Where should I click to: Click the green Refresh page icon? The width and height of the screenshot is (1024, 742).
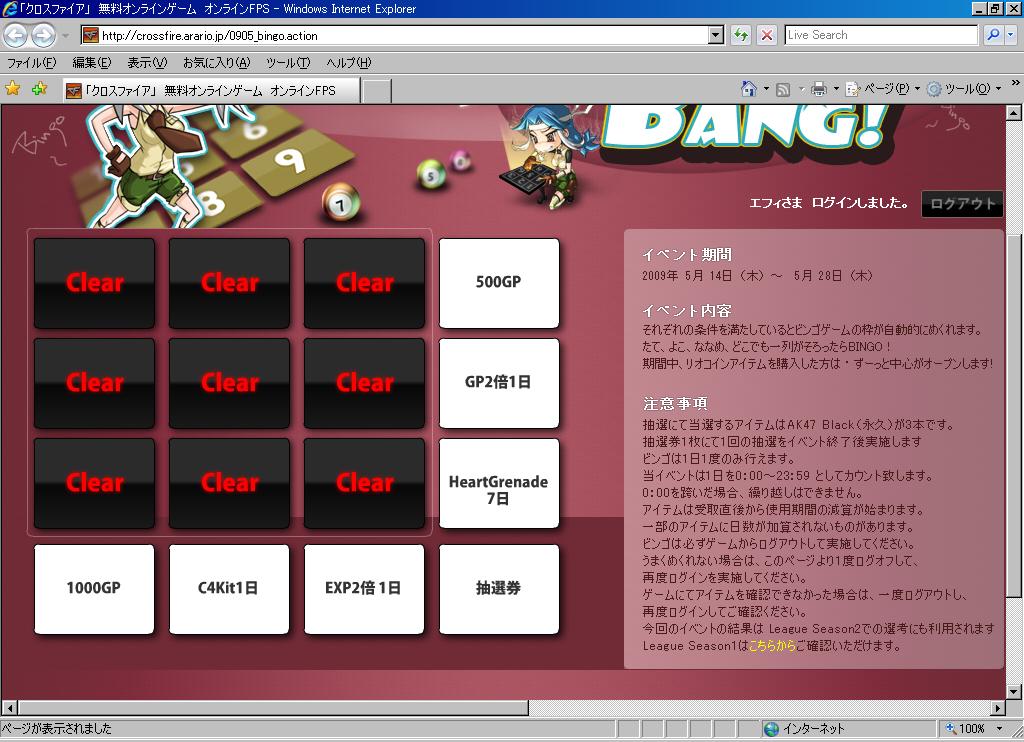pyautogui.click(x=741, y=35)
